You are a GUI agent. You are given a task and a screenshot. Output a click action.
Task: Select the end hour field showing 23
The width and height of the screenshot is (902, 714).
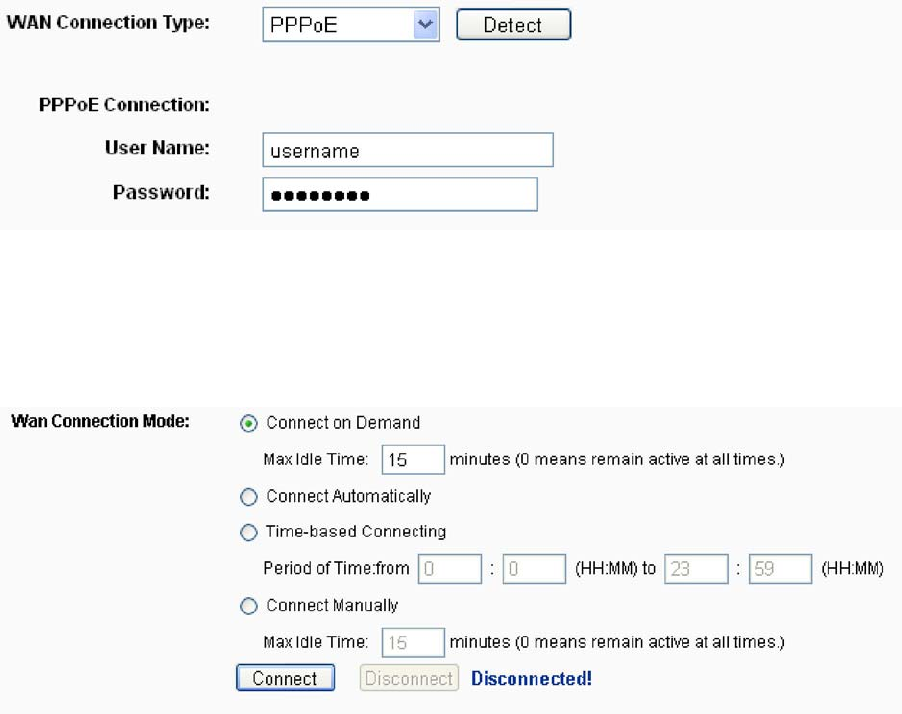point(696,569)
